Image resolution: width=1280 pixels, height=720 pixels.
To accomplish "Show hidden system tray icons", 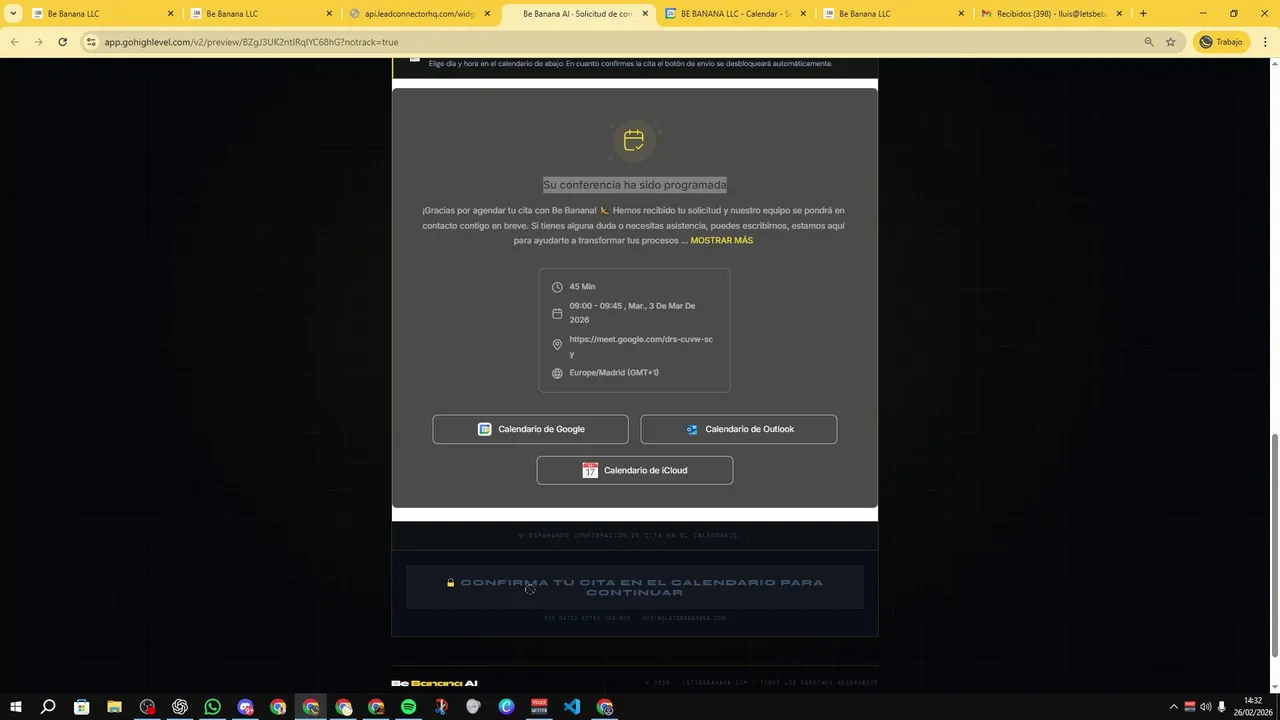I will click(1174, 707).
